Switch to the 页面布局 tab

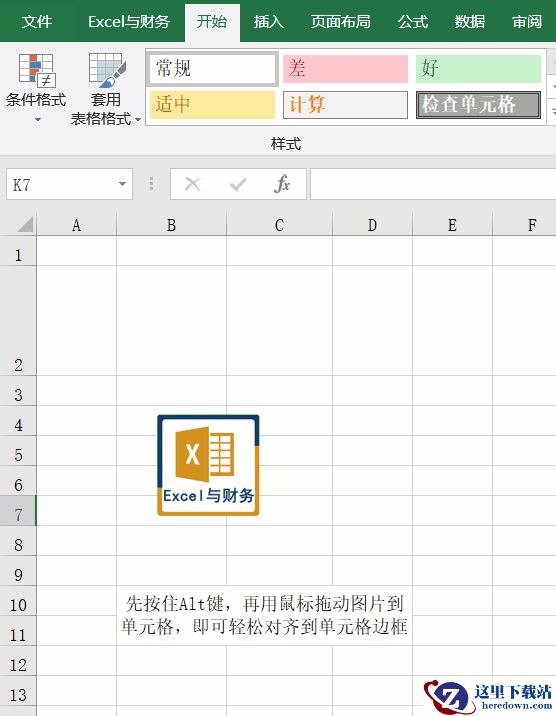tap(341, 21)
